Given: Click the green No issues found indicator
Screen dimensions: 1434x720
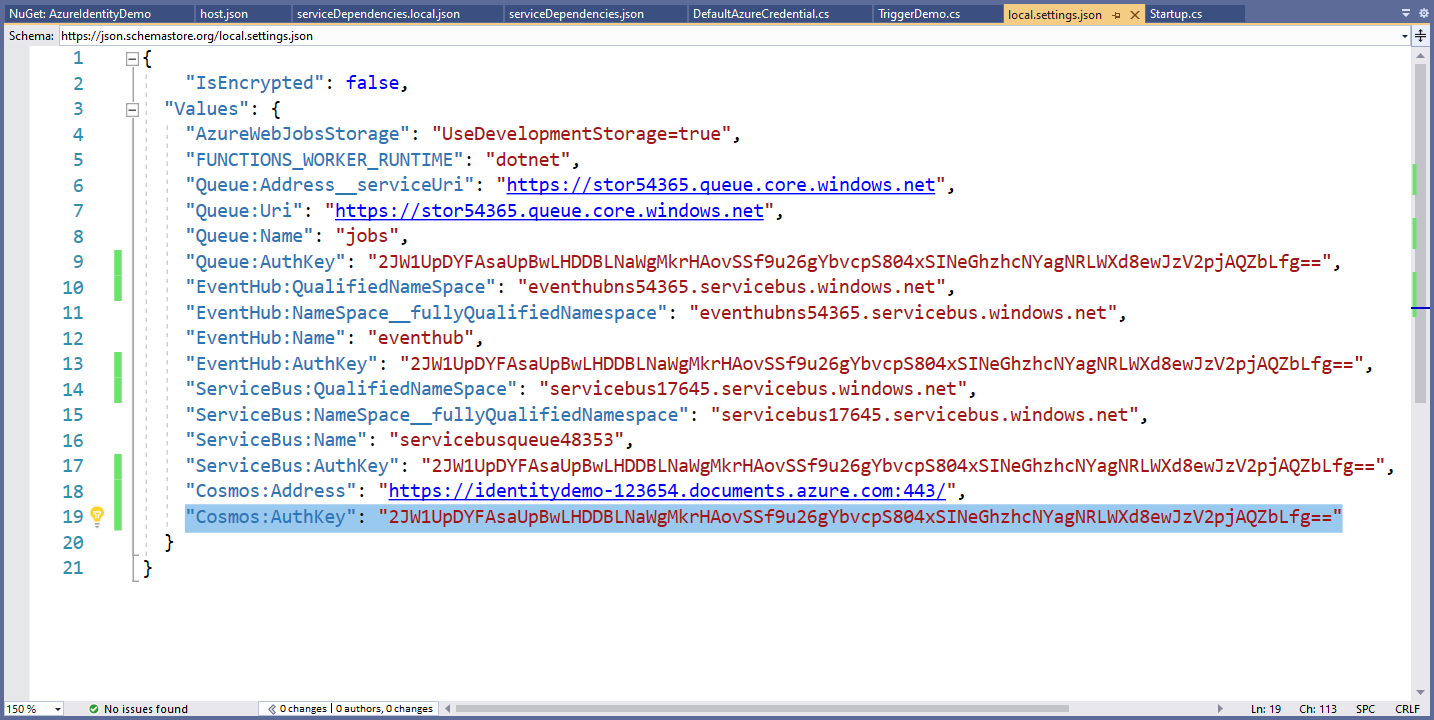Looking at the screenshot, I should point(137,709).
